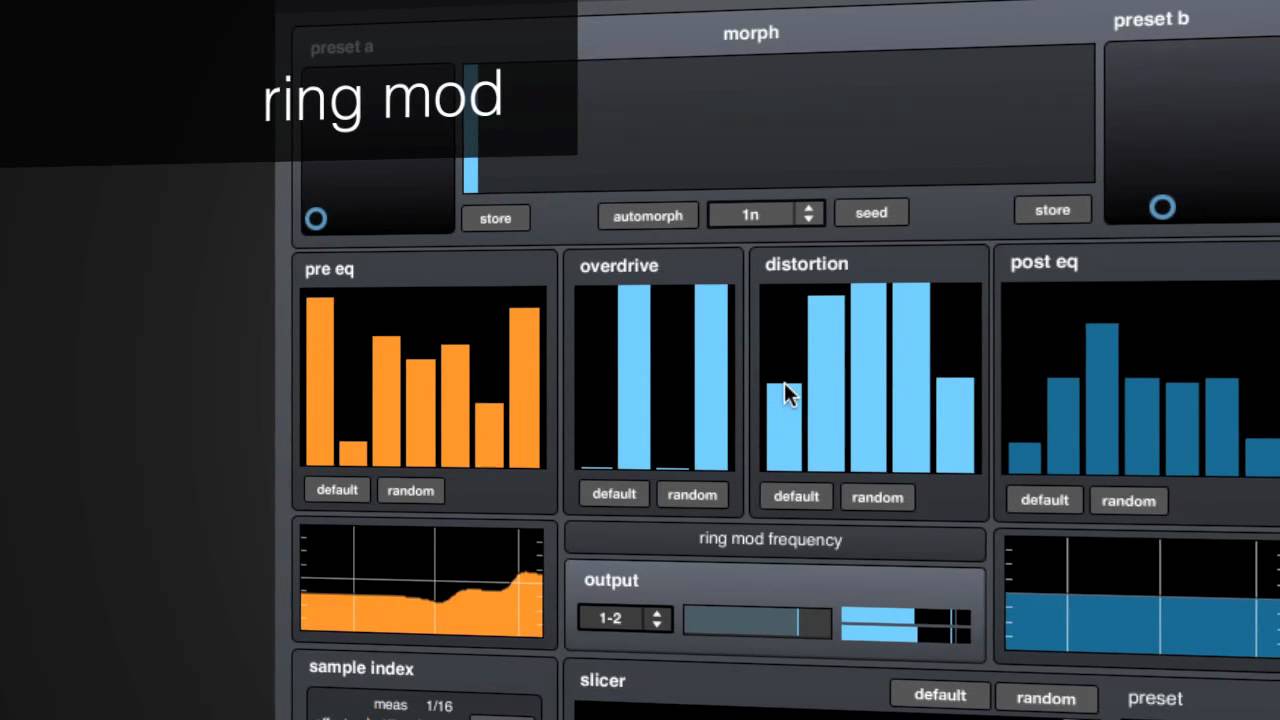Reset overdrive with its default button

pos(614,494)
